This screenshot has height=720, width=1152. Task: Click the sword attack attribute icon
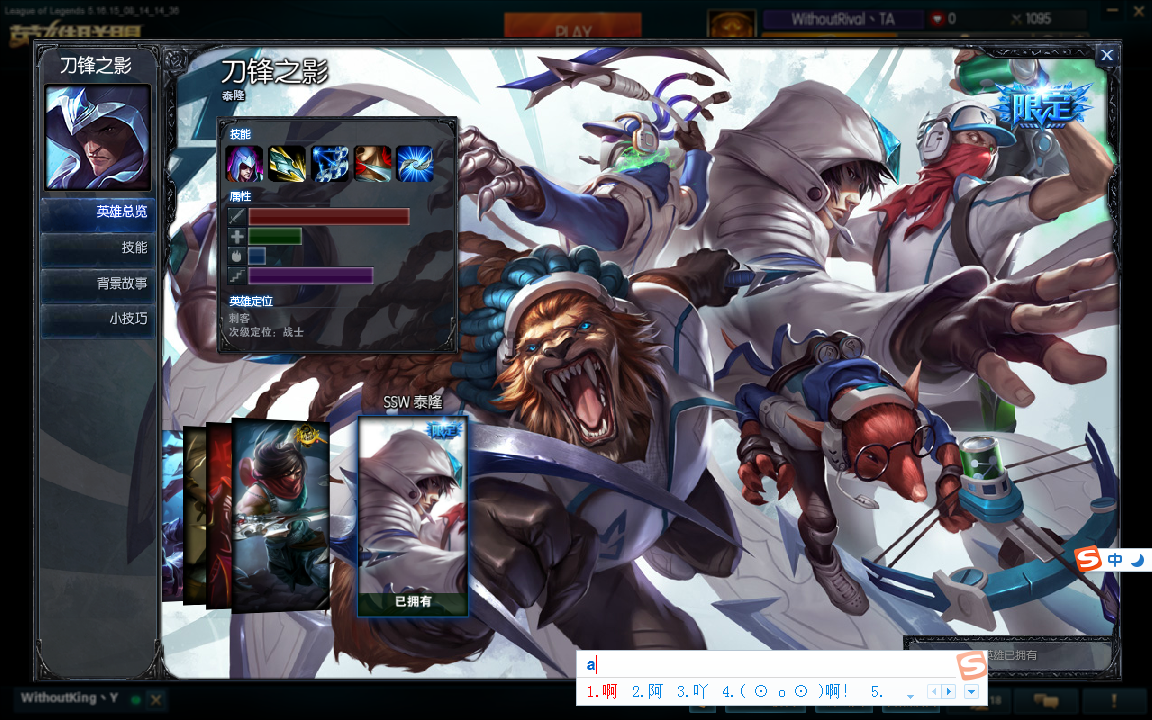237,216
